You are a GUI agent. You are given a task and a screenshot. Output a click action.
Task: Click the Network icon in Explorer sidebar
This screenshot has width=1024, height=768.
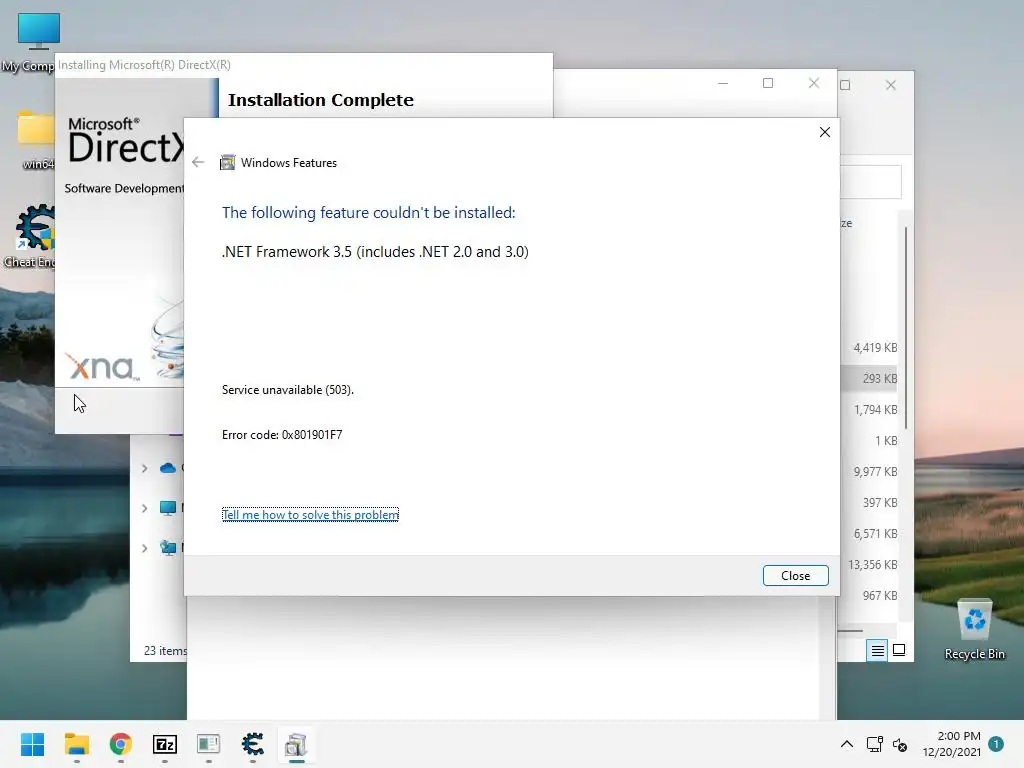click(x=168, y=548)
